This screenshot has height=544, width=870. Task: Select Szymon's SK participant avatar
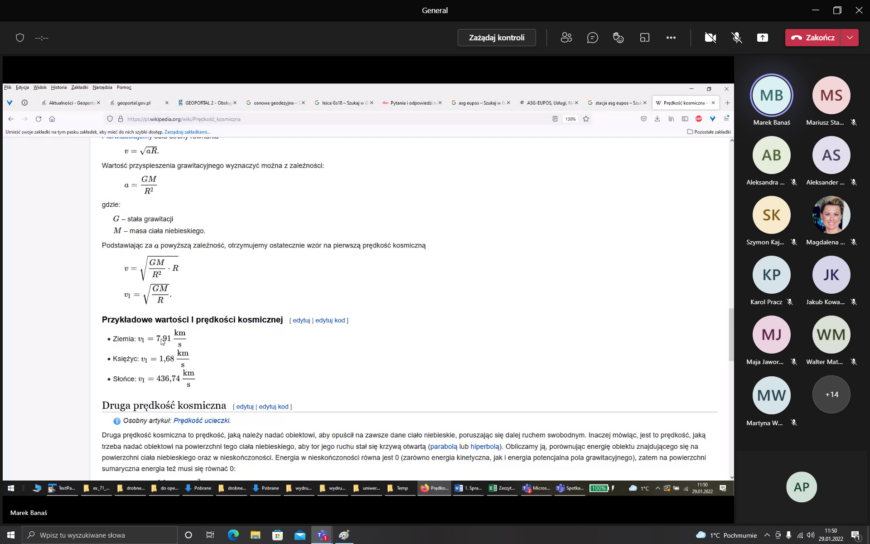tap(771, 215)
